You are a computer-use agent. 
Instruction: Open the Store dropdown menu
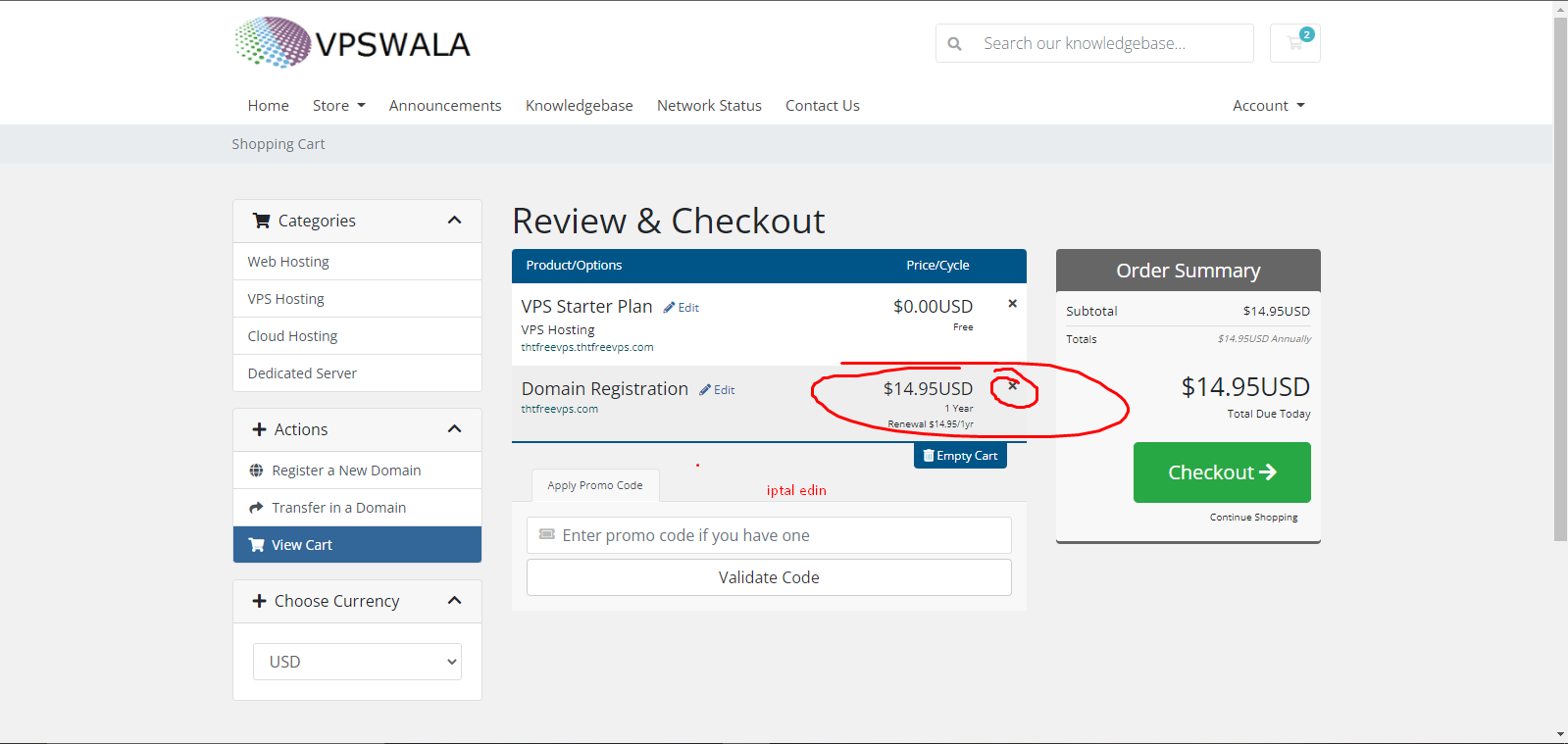pyautogui.click(x=338, y=106)
